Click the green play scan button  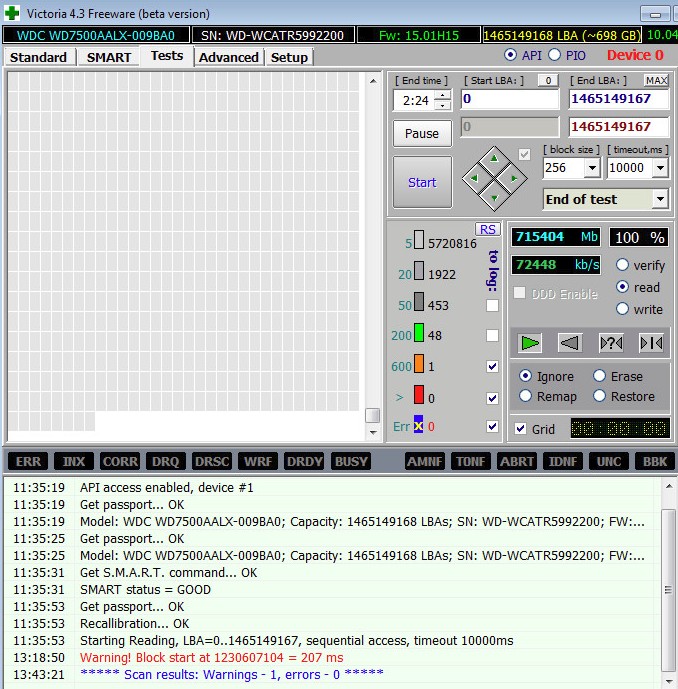(x=530, y=343)
